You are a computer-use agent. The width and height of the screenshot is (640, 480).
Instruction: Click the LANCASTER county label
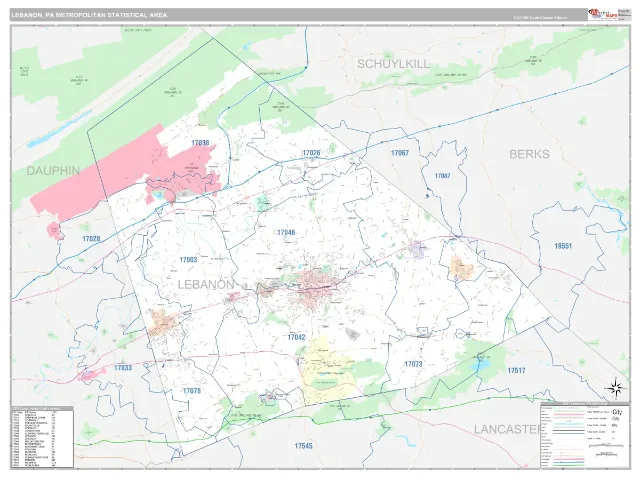pos(507,429)
